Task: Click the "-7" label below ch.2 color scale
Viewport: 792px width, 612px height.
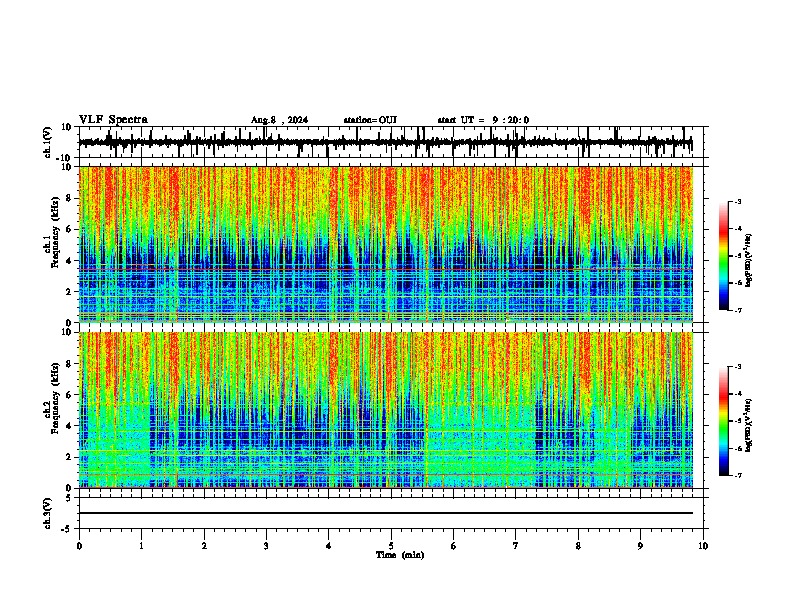Action: [x=737, y=475]
